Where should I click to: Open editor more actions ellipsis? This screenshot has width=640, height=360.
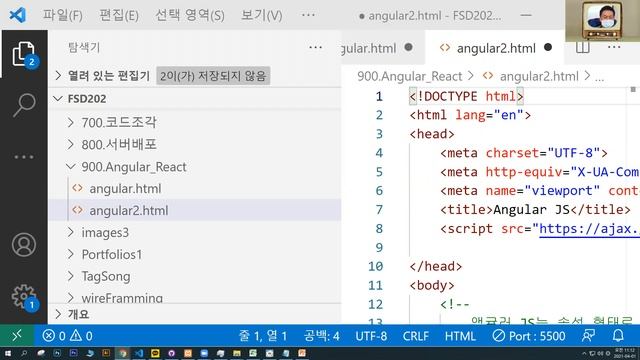[614, 47]
